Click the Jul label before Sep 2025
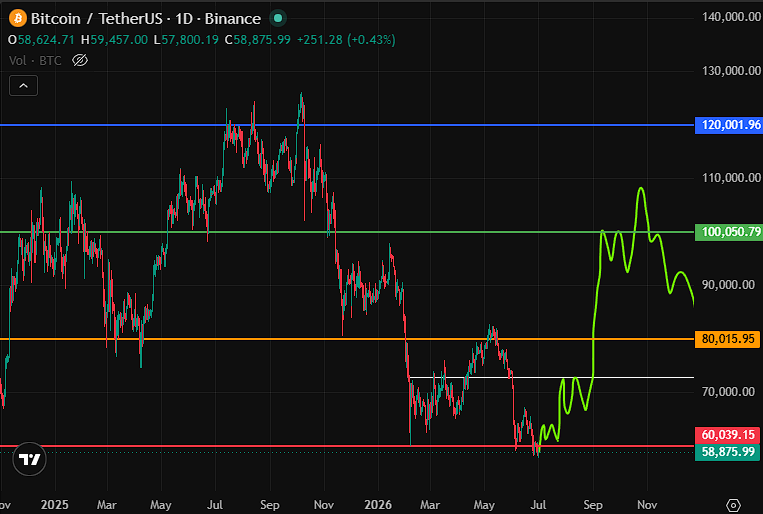The width and height of the screenshot is (763, 514). [x=215, y=505]
